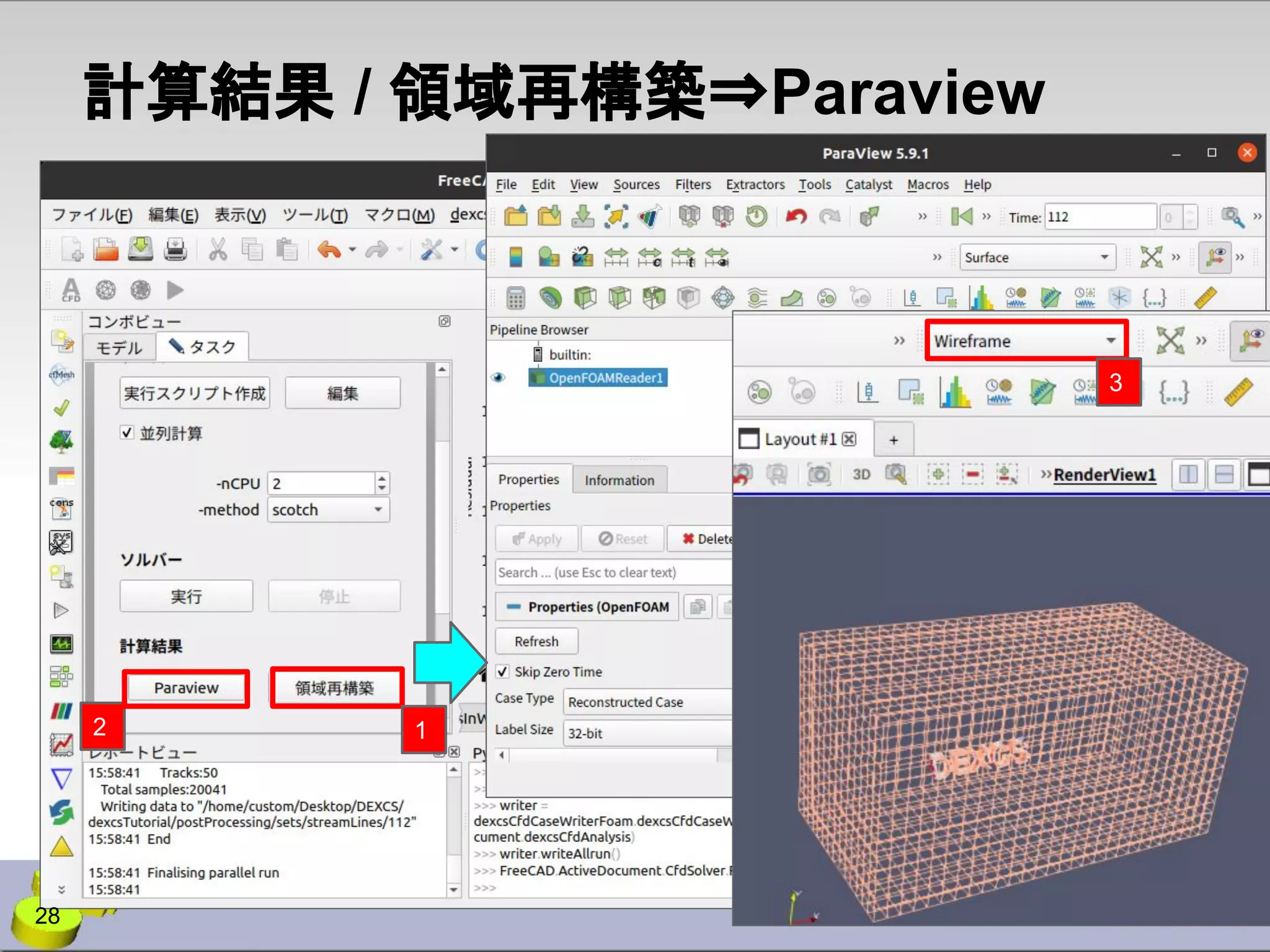The image size is (1270, 952).
Task: Click the ParaView Rescale to Data Range icon
Action: [x=616, y=257]
